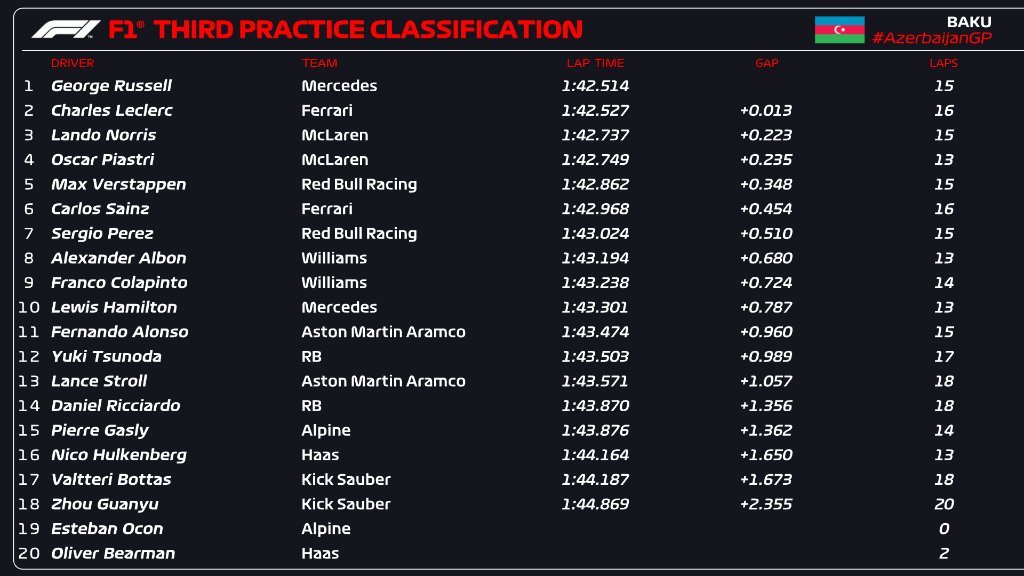Click Max Verstappen's name

coord(118,184)
